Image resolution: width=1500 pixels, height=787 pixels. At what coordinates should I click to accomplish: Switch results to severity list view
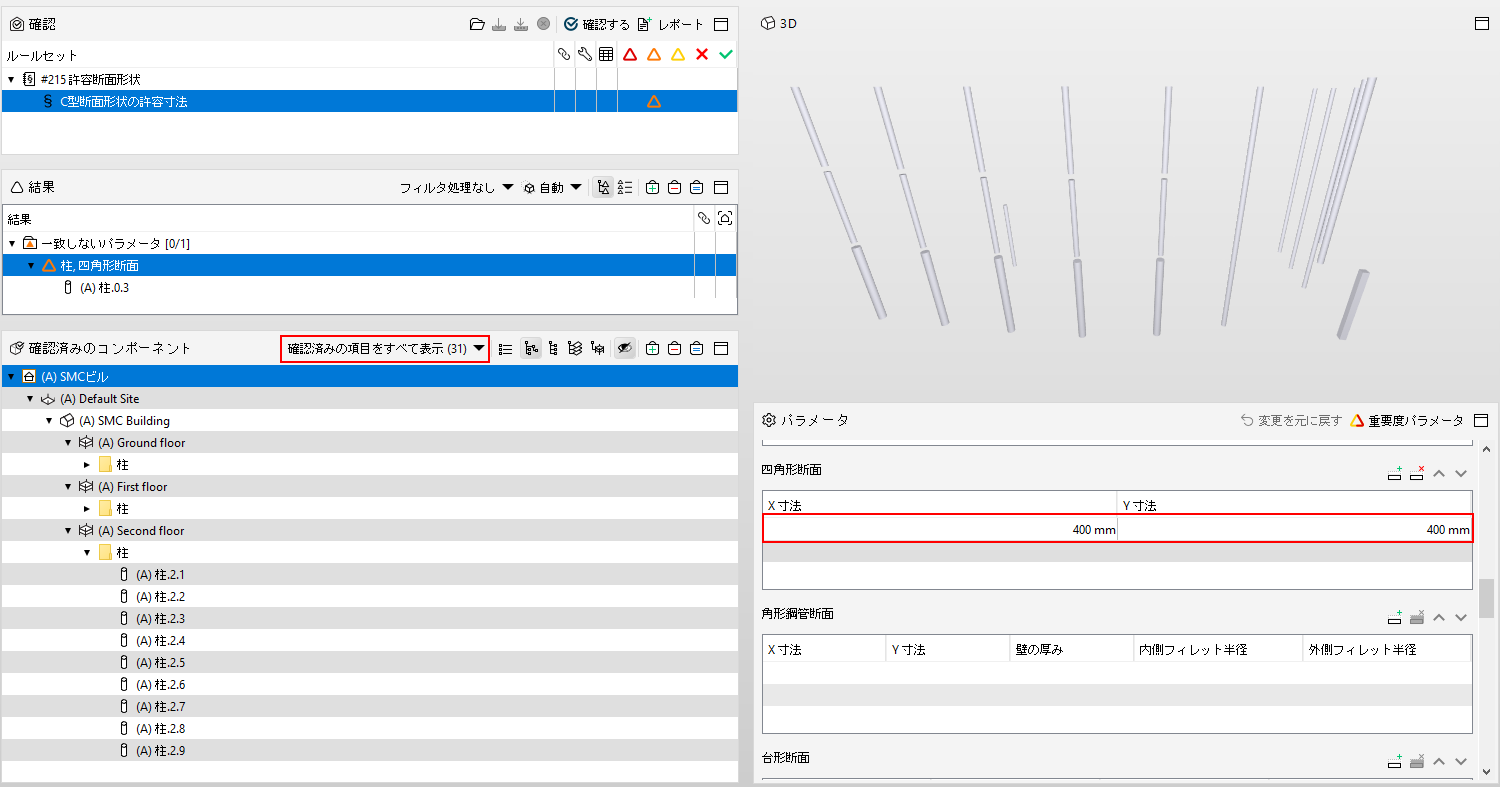[625, 187]
